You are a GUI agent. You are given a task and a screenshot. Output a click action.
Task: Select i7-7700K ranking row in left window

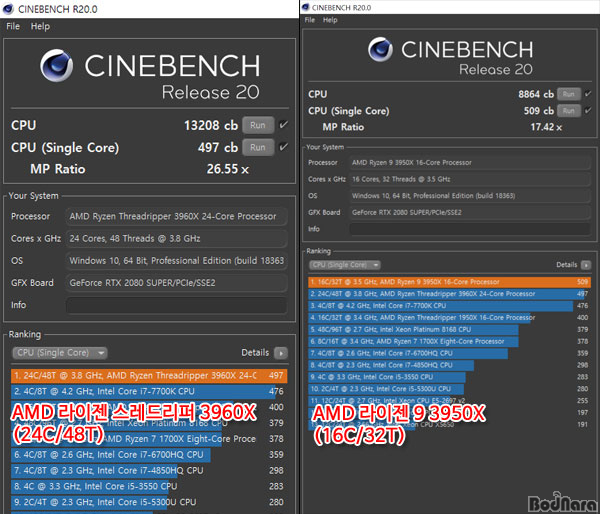[149, 392]
